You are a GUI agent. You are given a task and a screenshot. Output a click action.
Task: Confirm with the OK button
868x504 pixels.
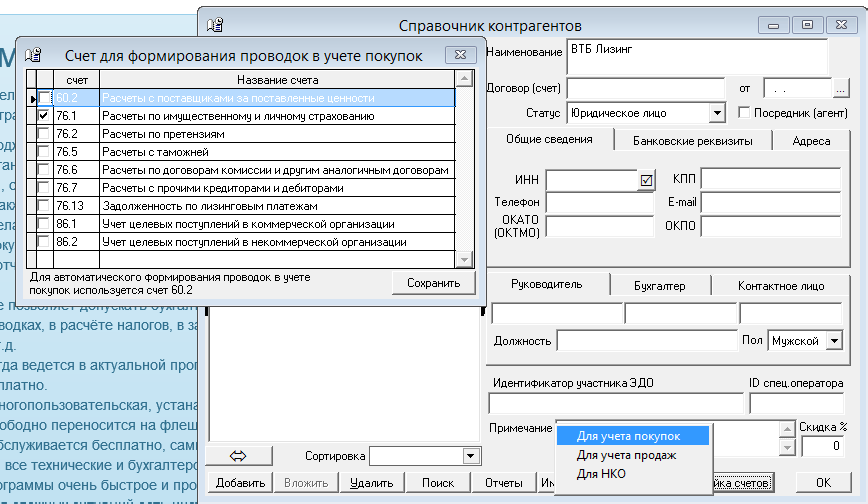pos(823,482)
